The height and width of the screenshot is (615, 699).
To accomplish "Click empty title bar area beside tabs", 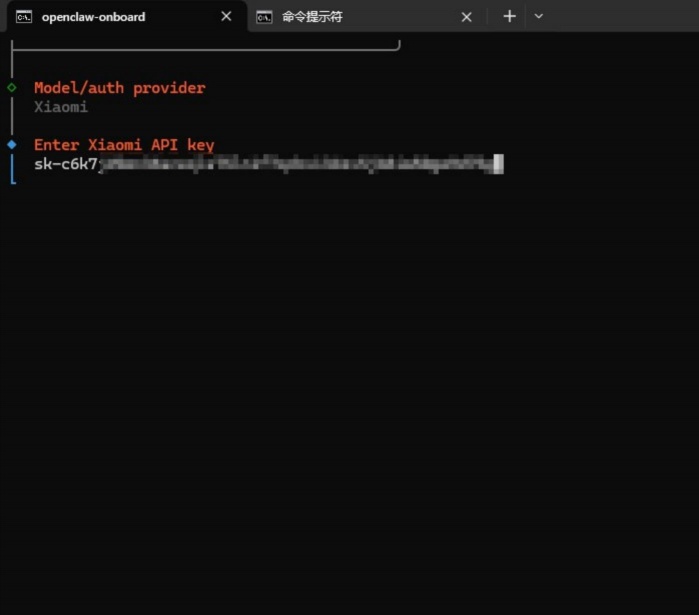I will click(620, 16).
